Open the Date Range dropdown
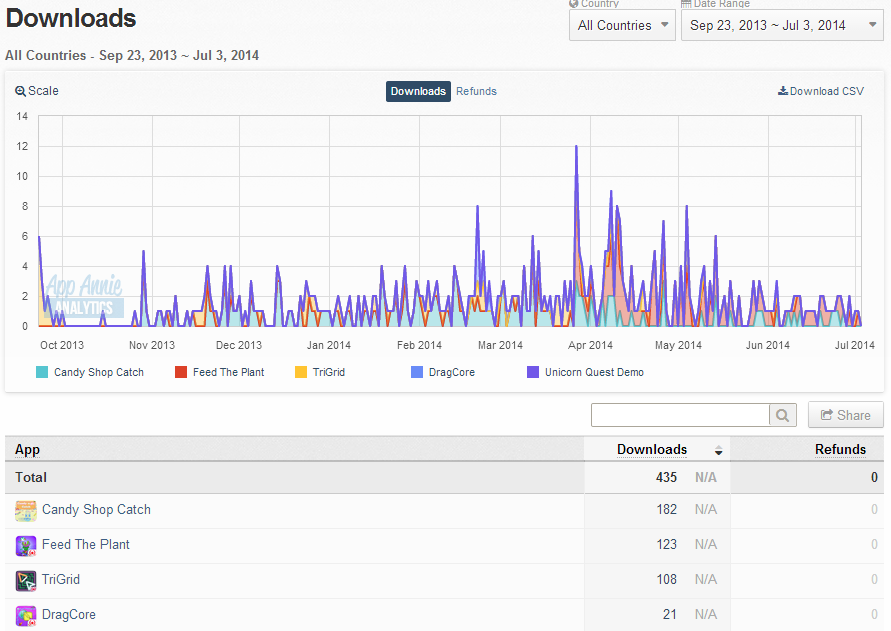The width and height of the screenshot is (891, 631). point(782,26)
